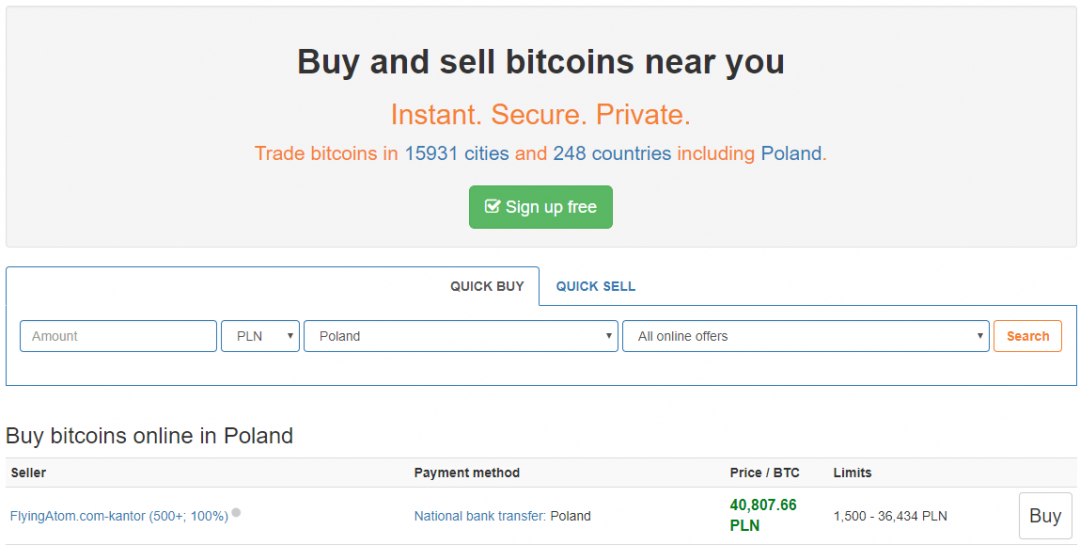This screenshot has width=1080, height=545.
Task: Click the 40,807.66 PLN price
Action: [763, 515]
